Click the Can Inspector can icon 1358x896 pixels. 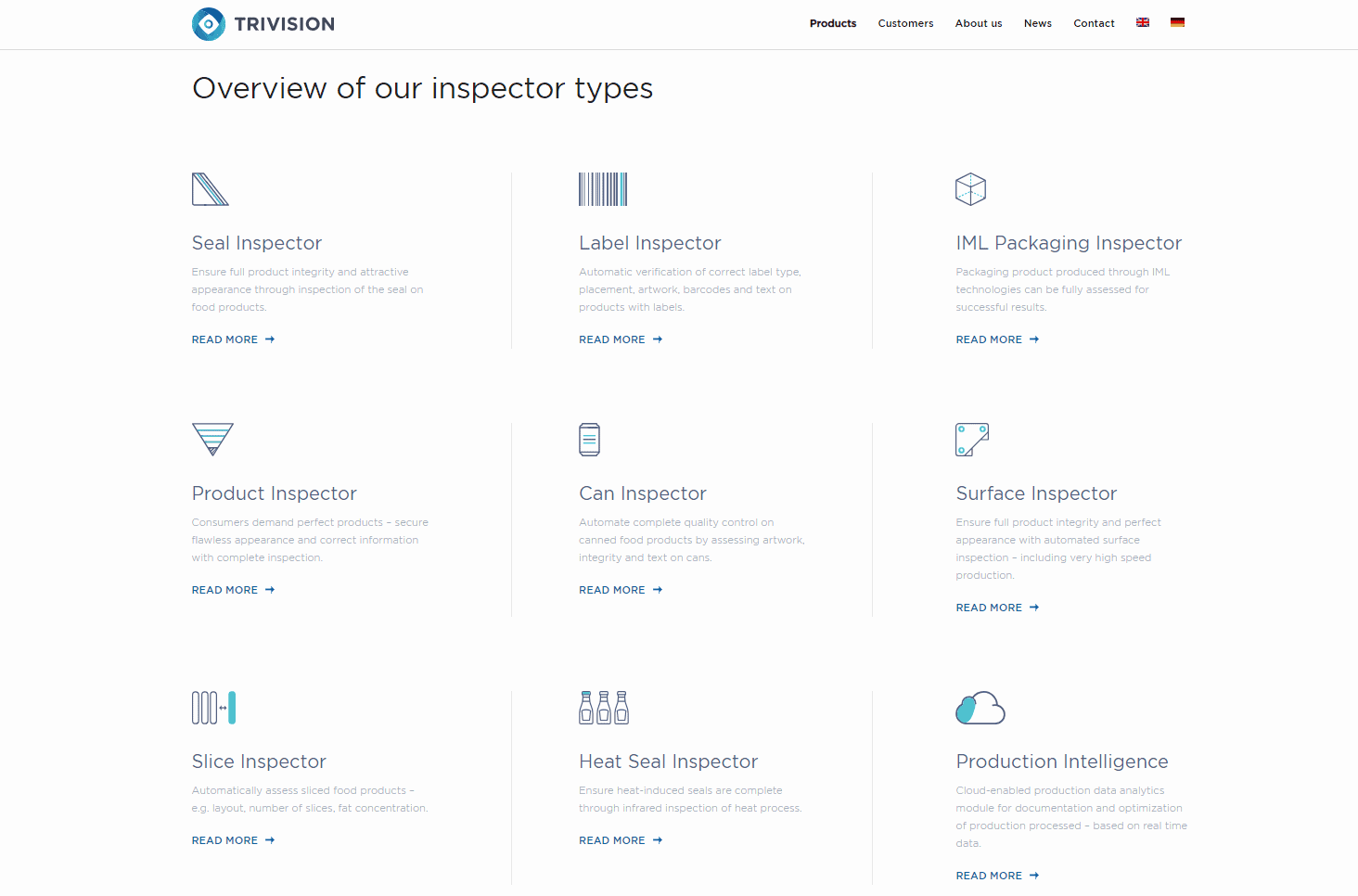pos(589,440)
